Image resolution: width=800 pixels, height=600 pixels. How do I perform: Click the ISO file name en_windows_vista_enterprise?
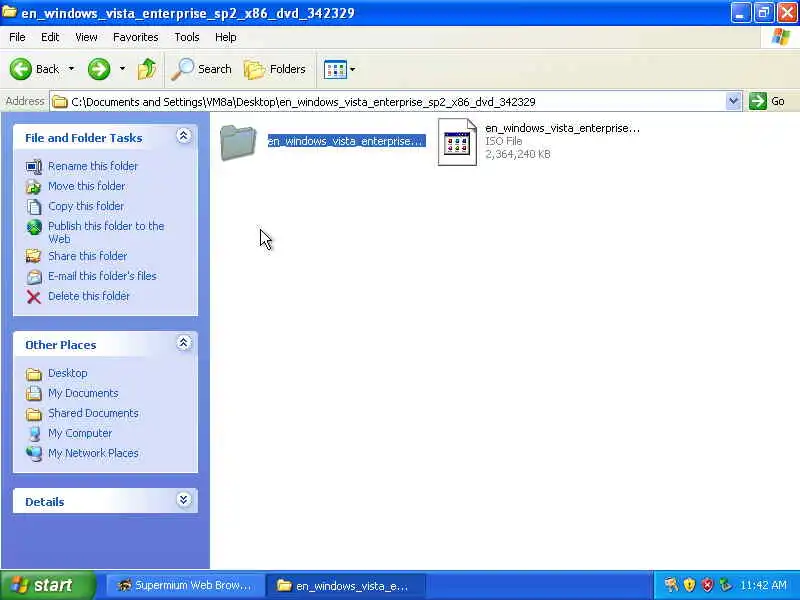tap(562, 129)
